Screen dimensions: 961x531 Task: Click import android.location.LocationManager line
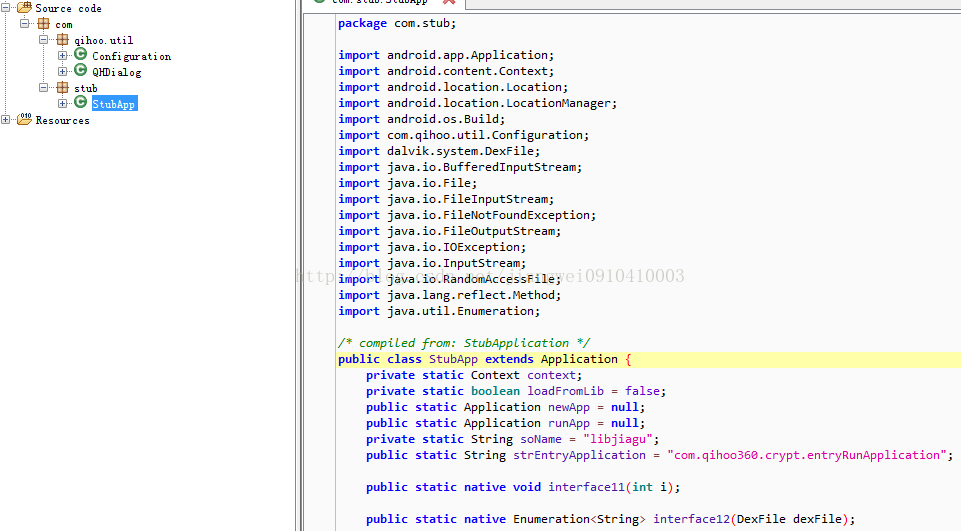pyautogui.click(x=477, y=103)
